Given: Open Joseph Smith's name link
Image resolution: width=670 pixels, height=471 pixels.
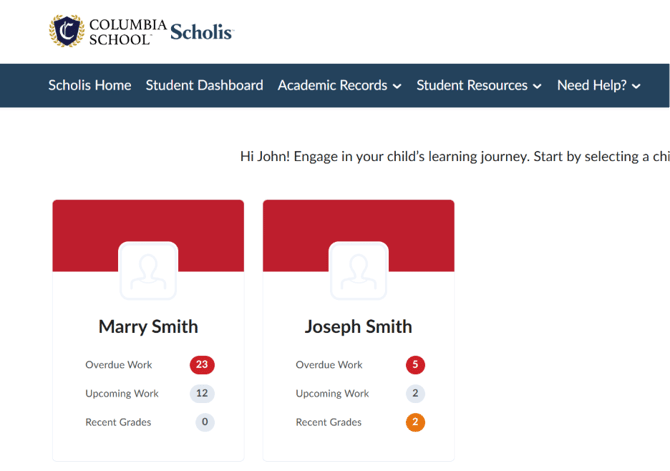Looking at the screenshot, I should point(359,327).
